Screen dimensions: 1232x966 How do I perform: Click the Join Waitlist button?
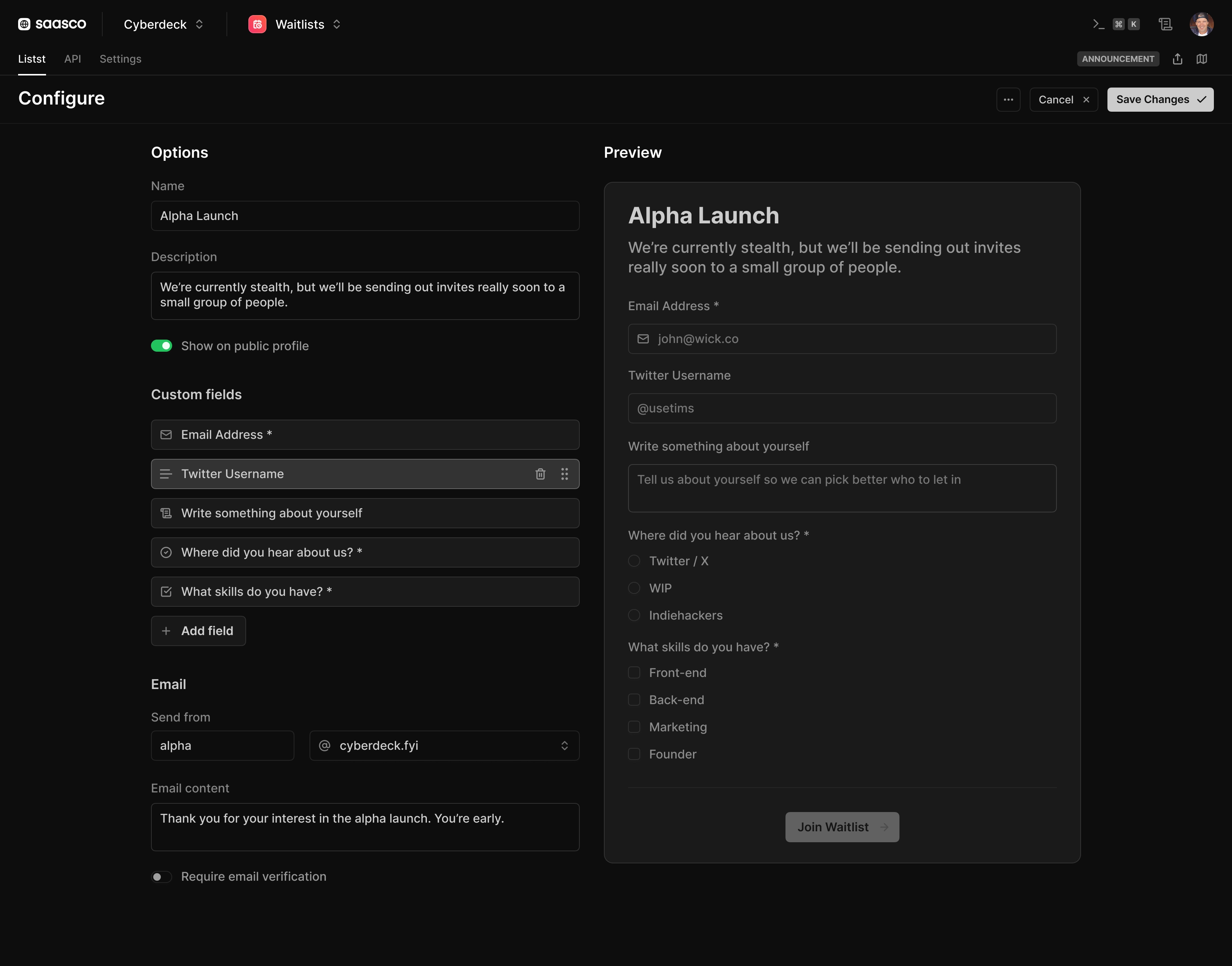point(842,828)
